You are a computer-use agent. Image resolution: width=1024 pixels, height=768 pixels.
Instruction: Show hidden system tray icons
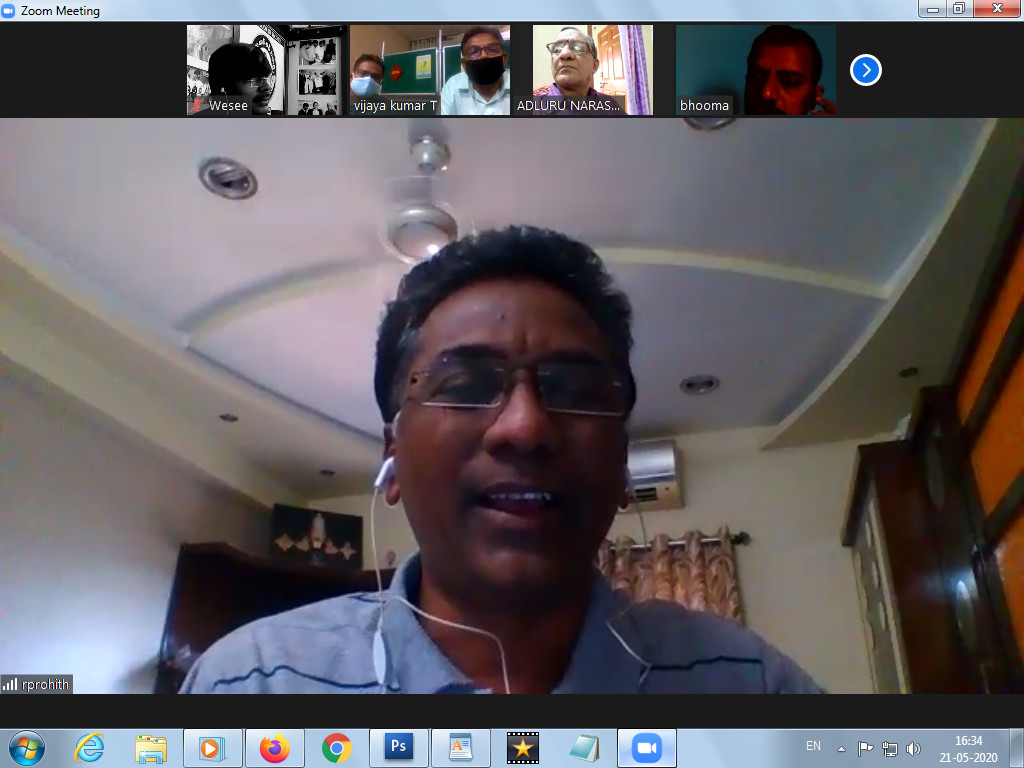(841, 748)
